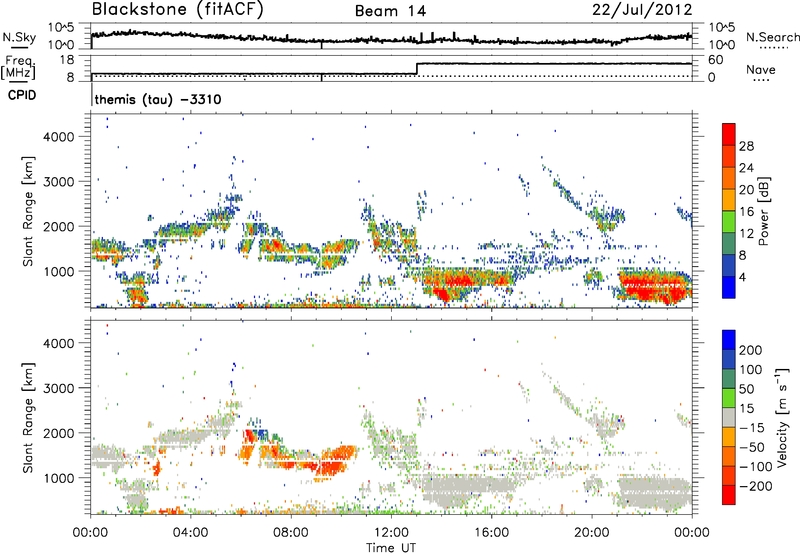Click the 'N.Search' legend label
Image resolution: width=800 pixels, height=554 pixels.
[772, 37]
